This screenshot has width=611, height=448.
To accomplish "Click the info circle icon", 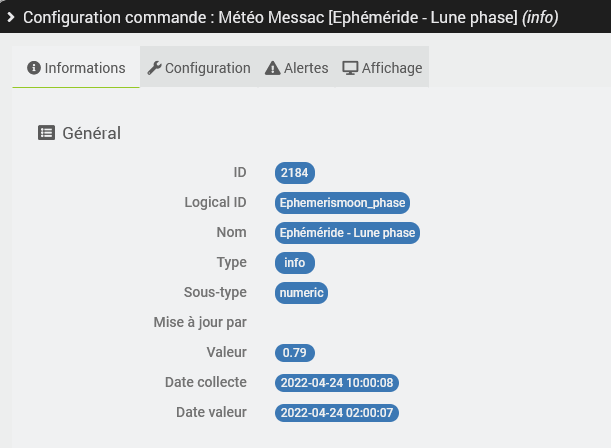I will click(x=33, y=68).
